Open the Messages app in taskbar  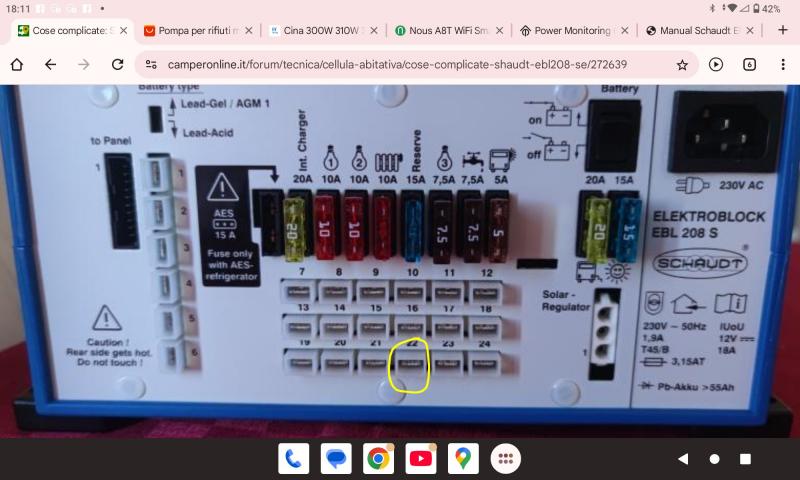pyautogui.click(x=336, y=459)
